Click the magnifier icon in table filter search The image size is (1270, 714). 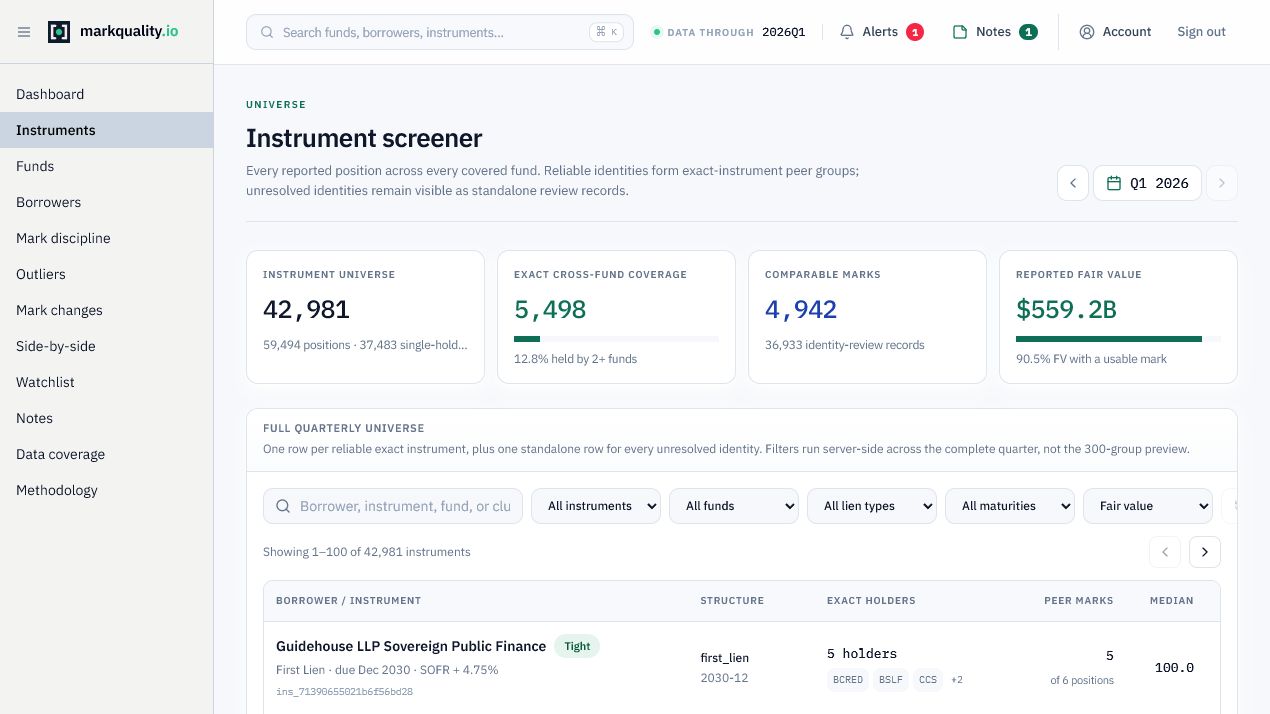pyautogui.click(x=283, y=506)
